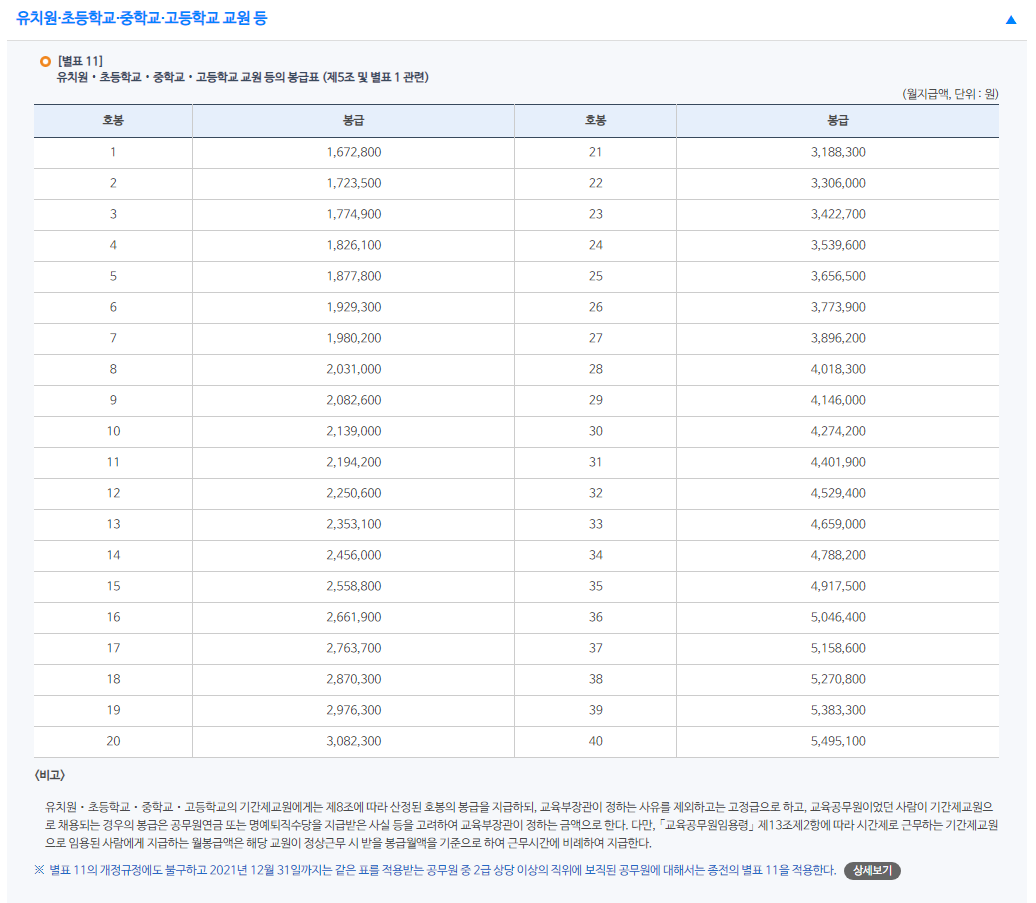The height and width of the screenshot is (903, 1036).
Task: Select the salary value 4,917,500
Action: tap(838, 587)
